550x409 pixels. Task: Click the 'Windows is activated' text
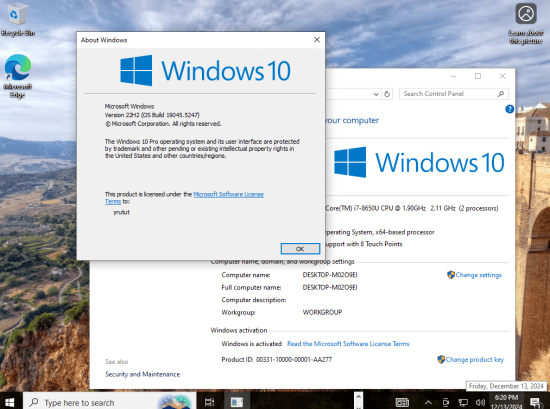(x=251, y=344)
